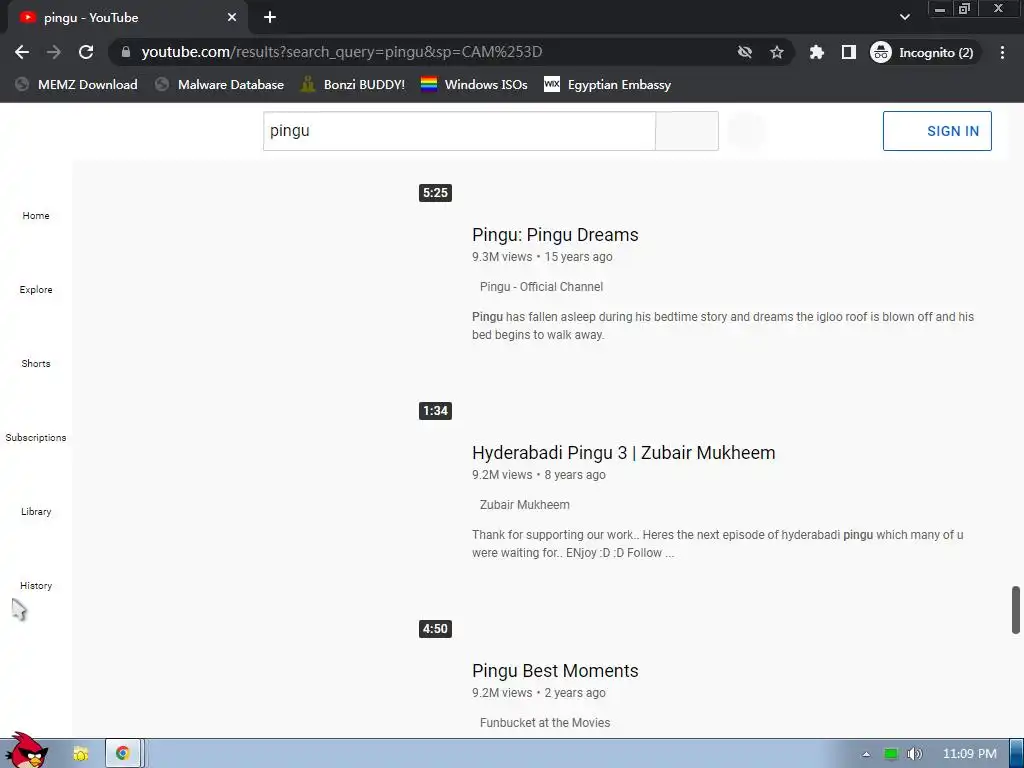Click the YouTube search box containing pingu
Image resolution: width=1024 pixels, height=768 pixels.
point(459,131)
